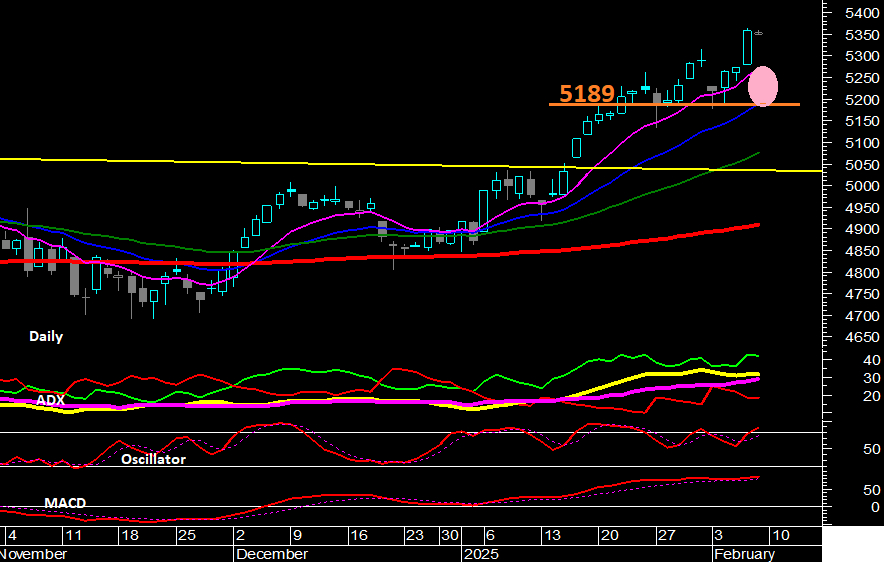The height and width of the screenshot is (562, 884).
Task: Select the Daily timeframe label
Action: (x=46, y=337)
